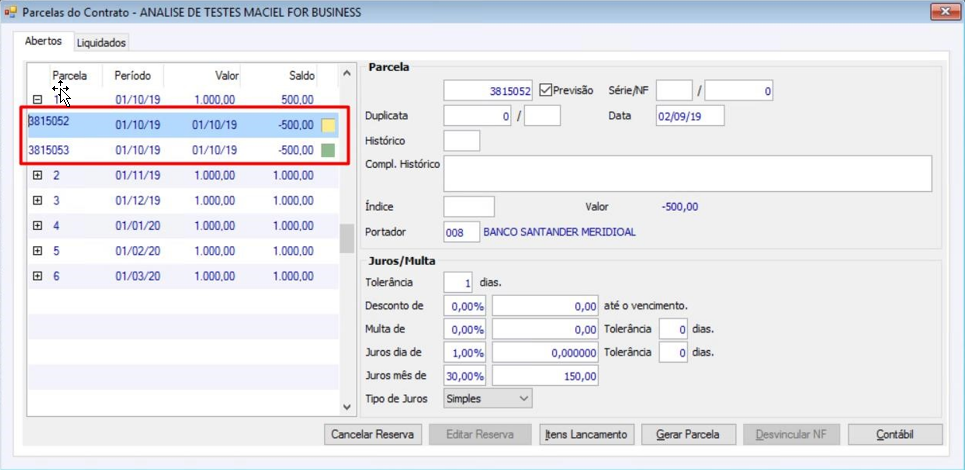Screen dimensions: 969x470
Task: Click the Valor column header
Action: click(226, 76)
